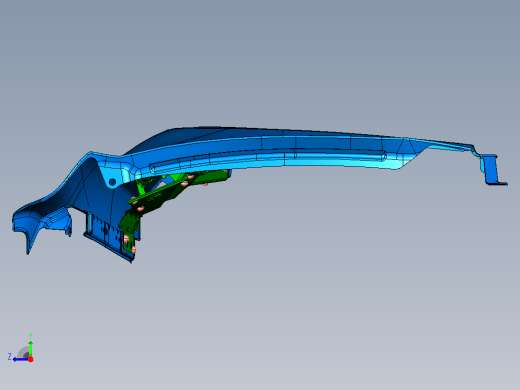Viewport: 520px width, 390px height.
Task: Select the green mounting bracket in the model
Action: tap(160, 197)
